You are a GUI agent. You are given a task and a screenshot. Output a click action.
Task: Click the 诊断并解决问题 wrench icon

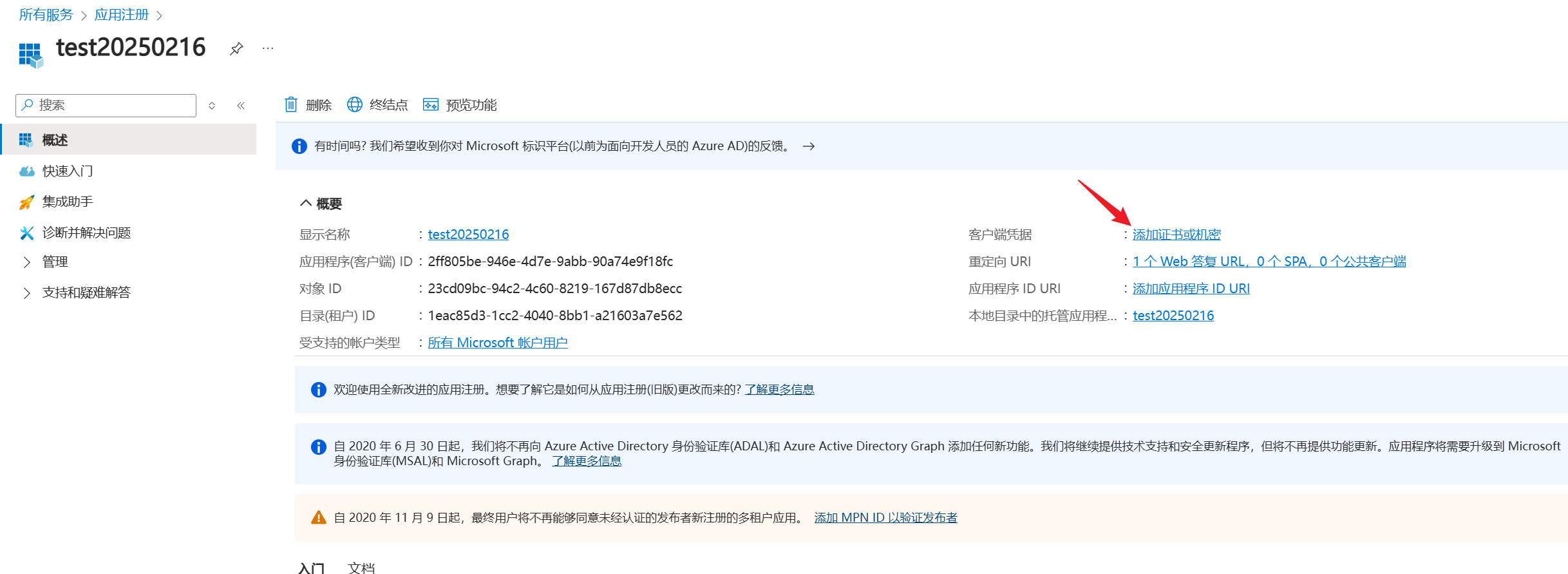(26, 233)
